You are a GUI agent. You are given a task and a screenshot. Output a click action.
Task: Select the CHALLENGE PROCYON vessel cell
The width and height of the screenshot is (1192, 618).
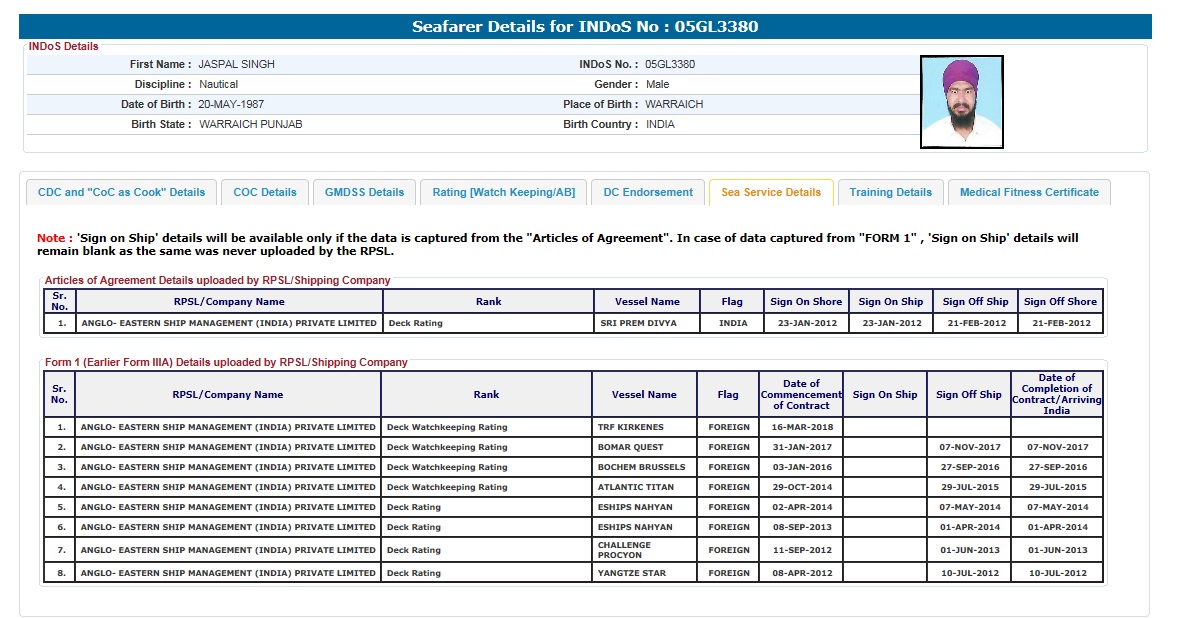(x=624, y=550)
